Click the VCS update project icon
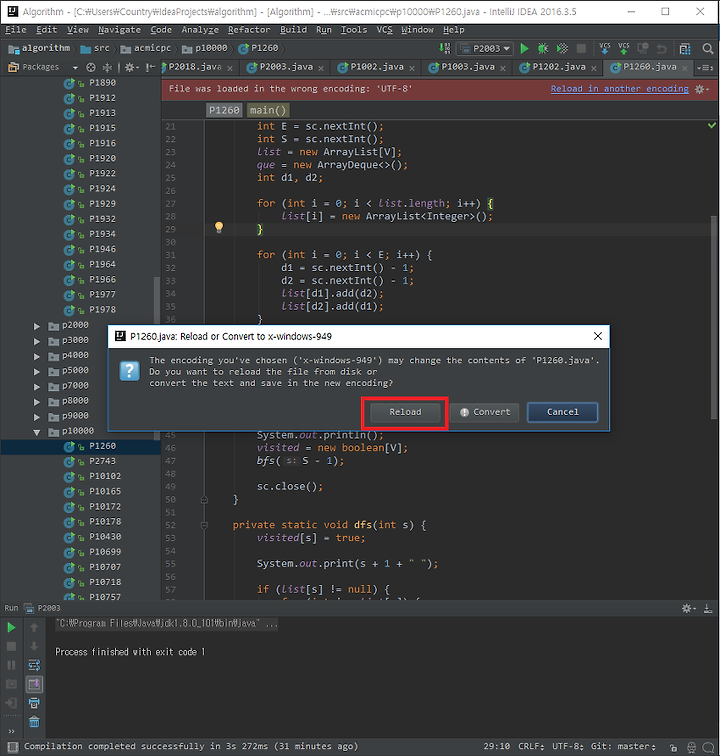Viewport: 720px width, 756px height. [x=605, y=48]
